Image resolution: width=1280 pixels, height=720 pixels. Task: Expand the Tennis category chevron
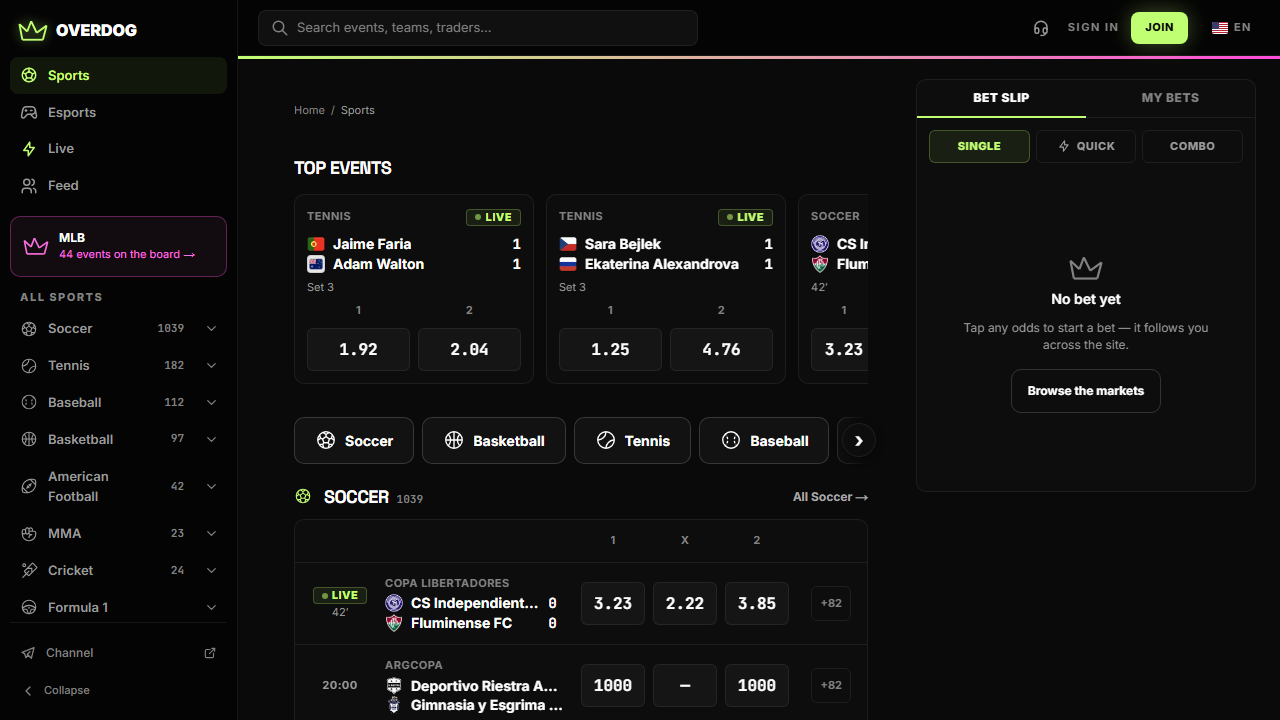point(211,366)
